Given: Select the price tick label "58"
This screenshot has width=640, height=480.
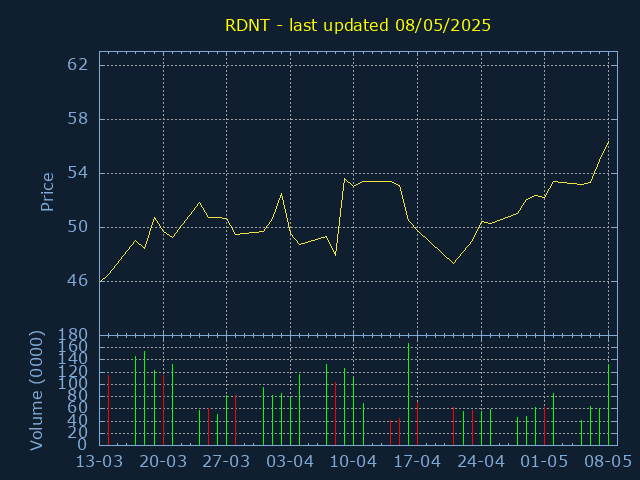Looking at the screenshot, I should [x=78, y=119].
